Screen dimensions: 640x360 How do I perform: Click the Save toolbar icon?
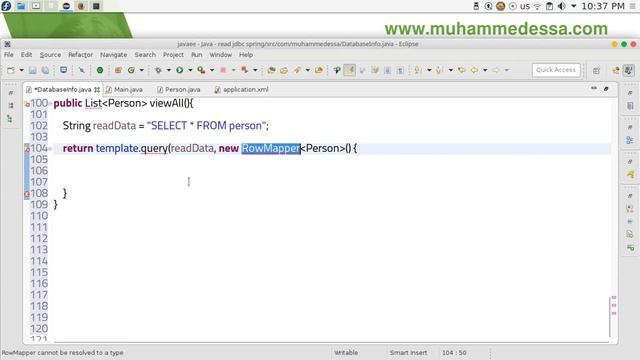pos(33,70)
